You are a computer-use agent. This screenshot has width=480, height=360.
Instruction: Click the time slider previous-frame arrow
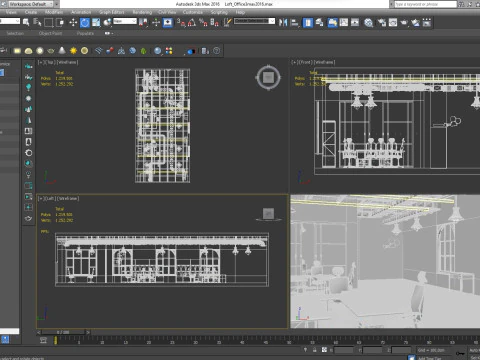tap(39, 332)
